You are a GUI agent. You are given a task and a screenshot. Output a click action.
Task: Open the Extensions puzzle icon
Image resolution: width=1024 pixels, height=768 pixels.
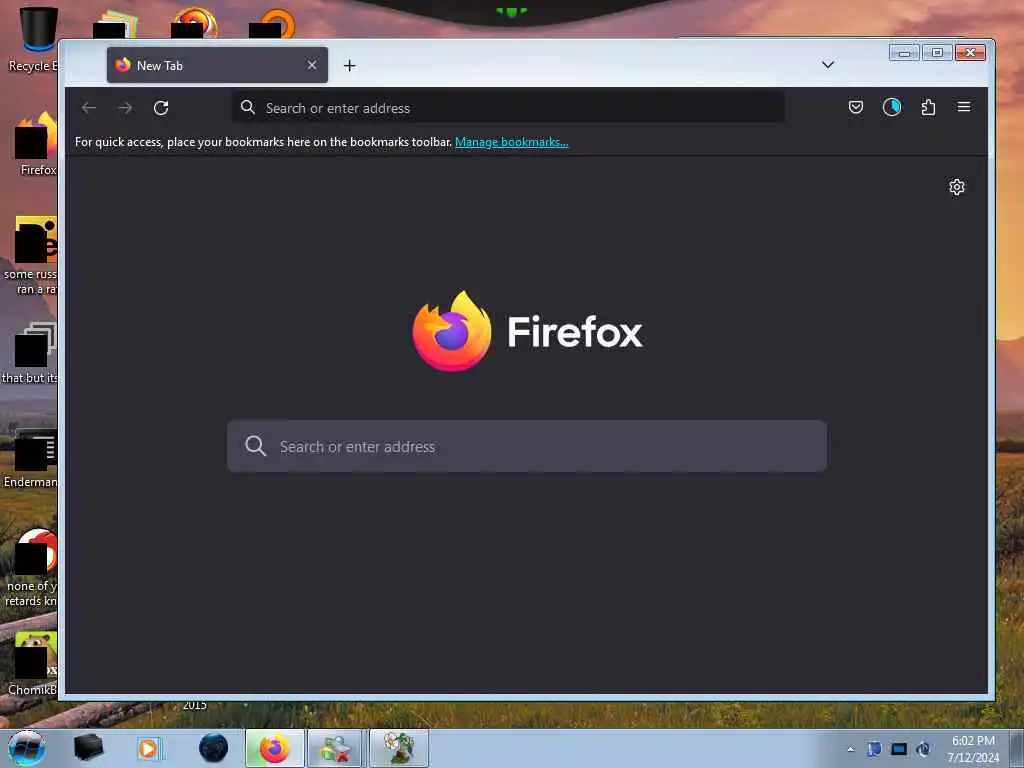click(928, 107)
